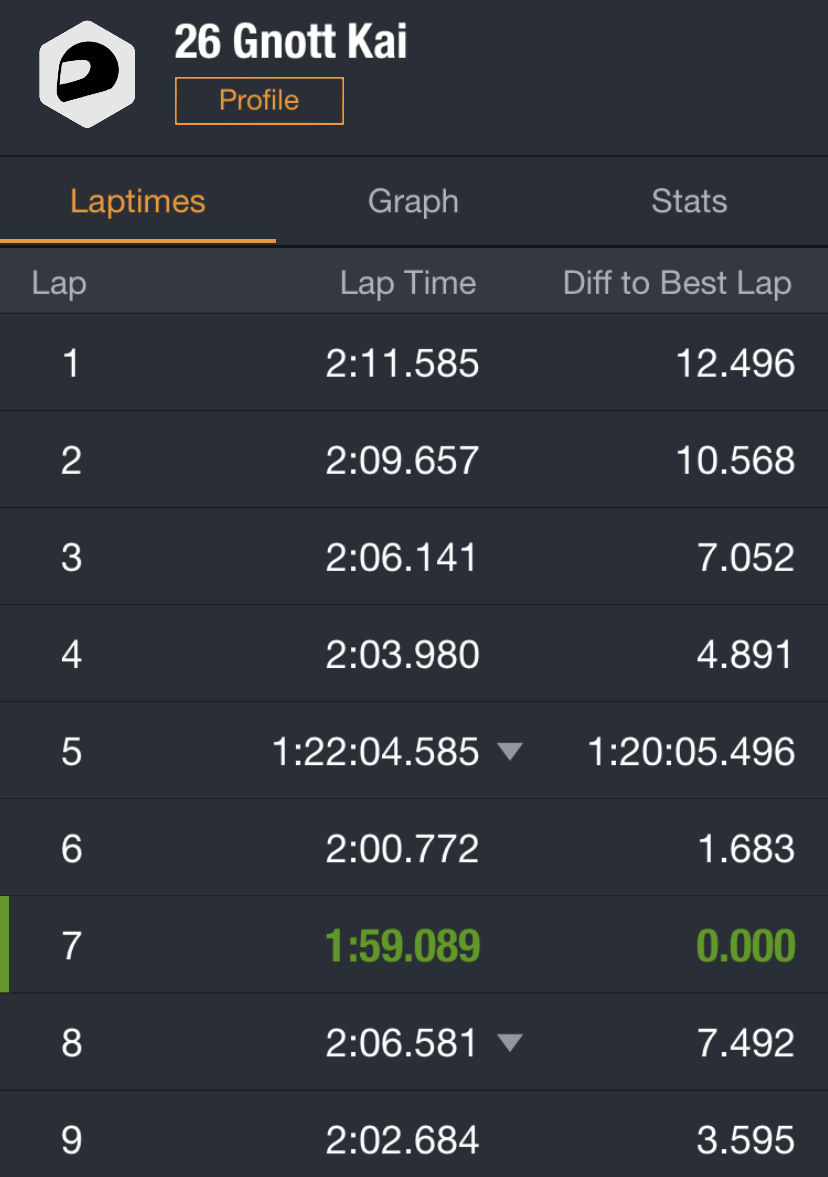The image size is (828, 1177).
Task: Sort by Lap Time header
Action: pyautogui.click(x=407, y=283)
